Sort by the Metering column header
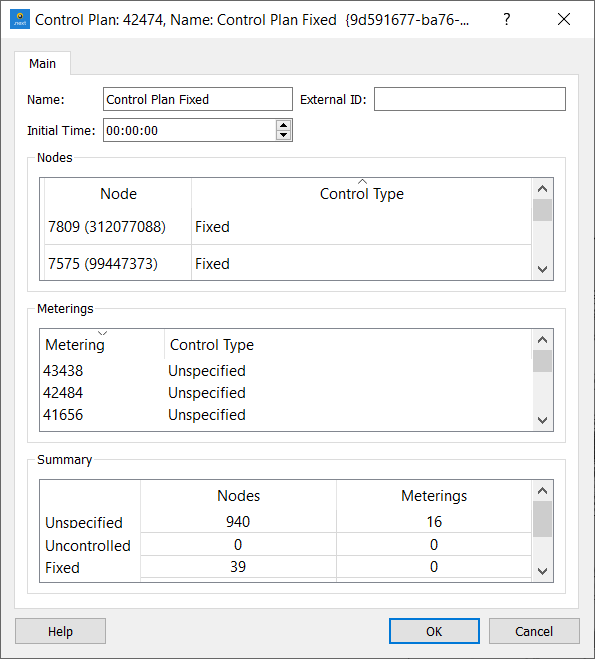The image size is (595, 659). [102, 345]
